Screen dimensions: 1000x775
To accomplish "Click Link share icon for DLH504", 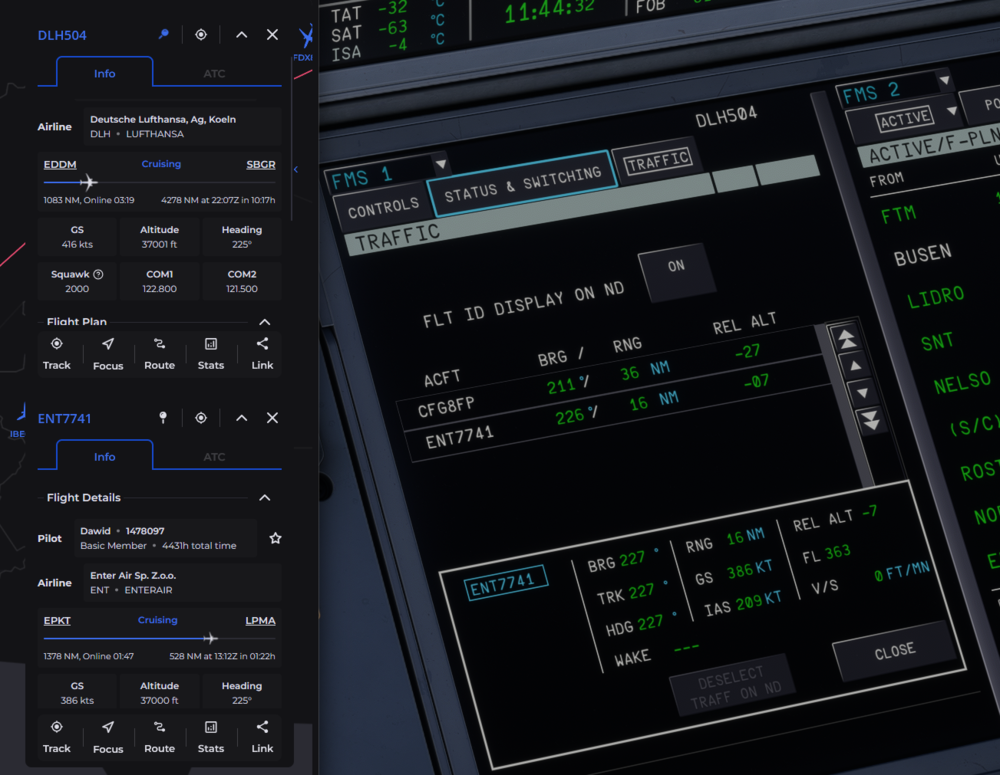I will (x=262, y=353).
